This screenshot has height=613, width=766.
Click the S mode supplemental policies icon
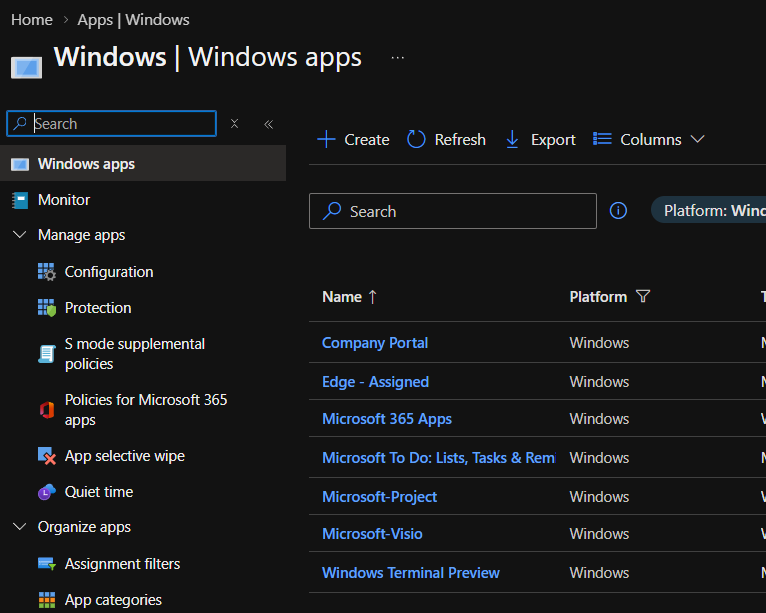coord(47,354)
